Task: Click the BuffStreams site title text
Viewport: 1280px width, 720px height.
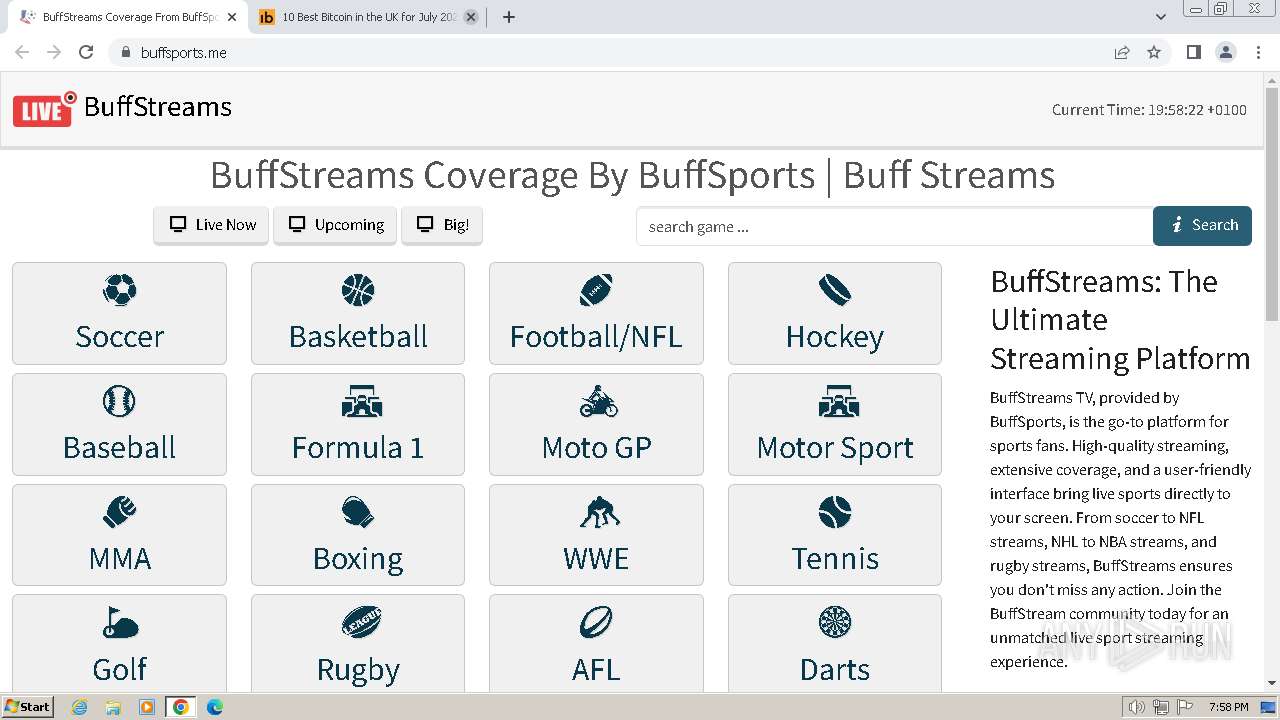Action: pyautogui.click(x=158, y=107)
